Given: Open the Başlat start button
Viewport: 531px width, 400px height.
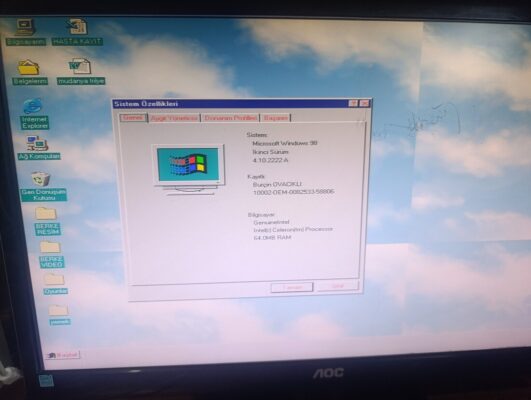Looking at the screenshot, I should click(63, 355).
